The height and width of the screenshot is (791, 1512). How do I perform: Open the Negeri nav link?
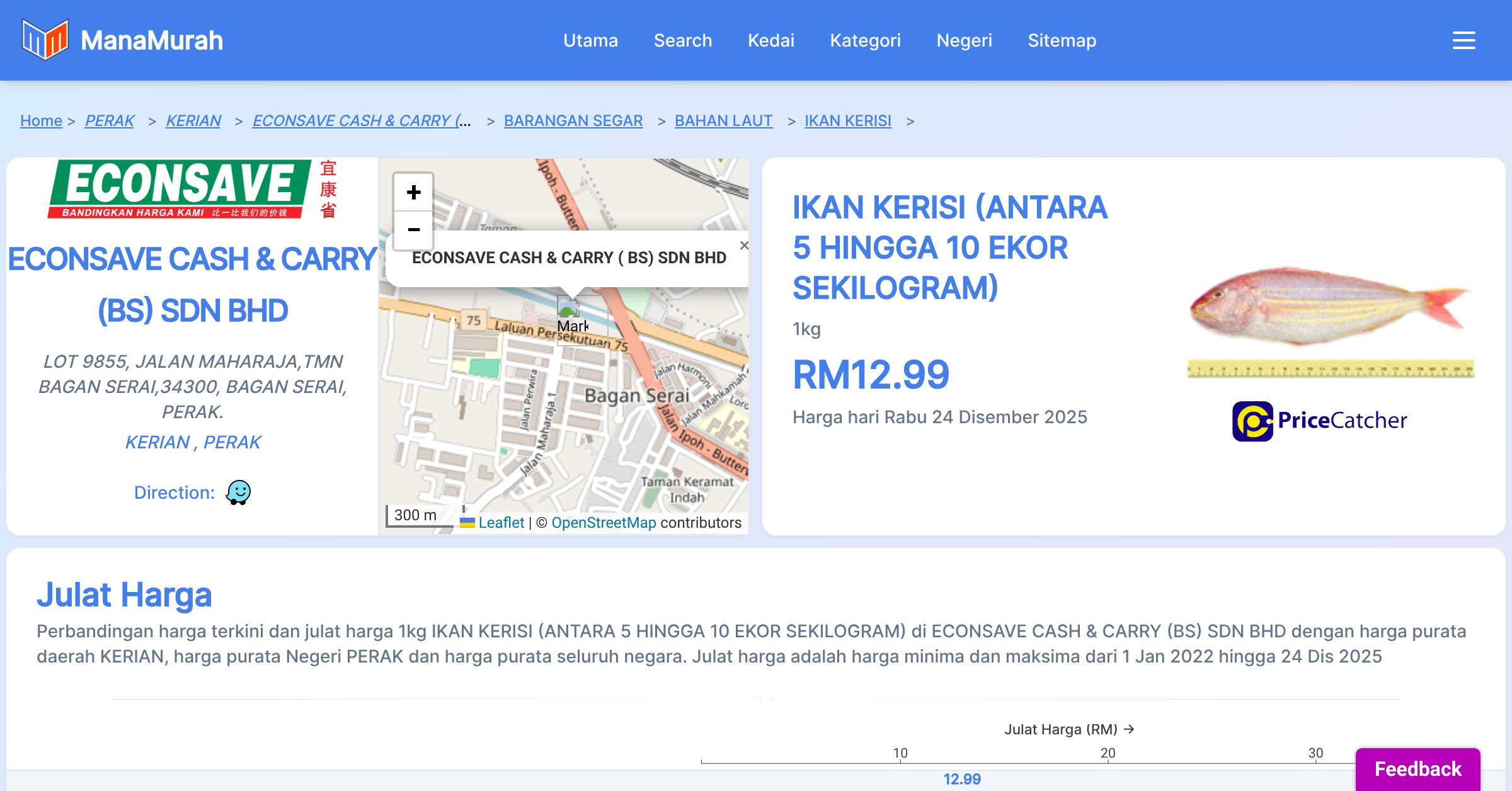(x=964, y=40)
